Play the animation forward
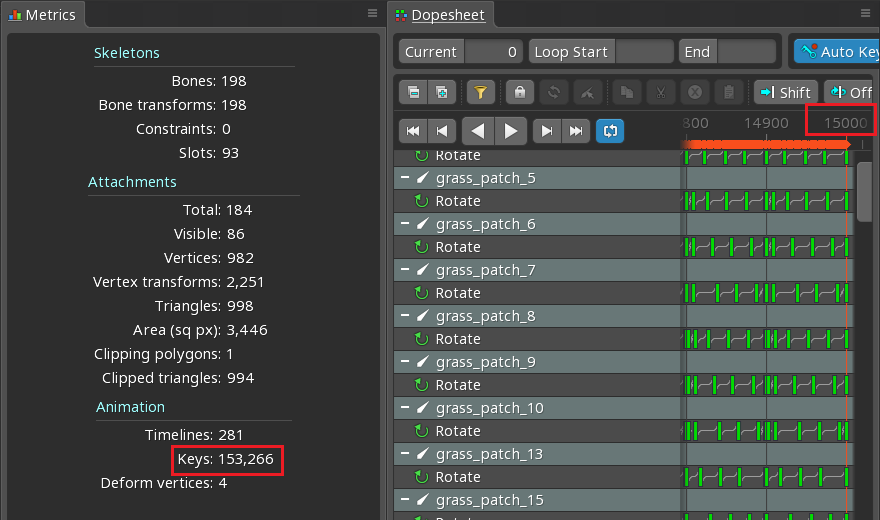The image size is (880, 520). 510,131
